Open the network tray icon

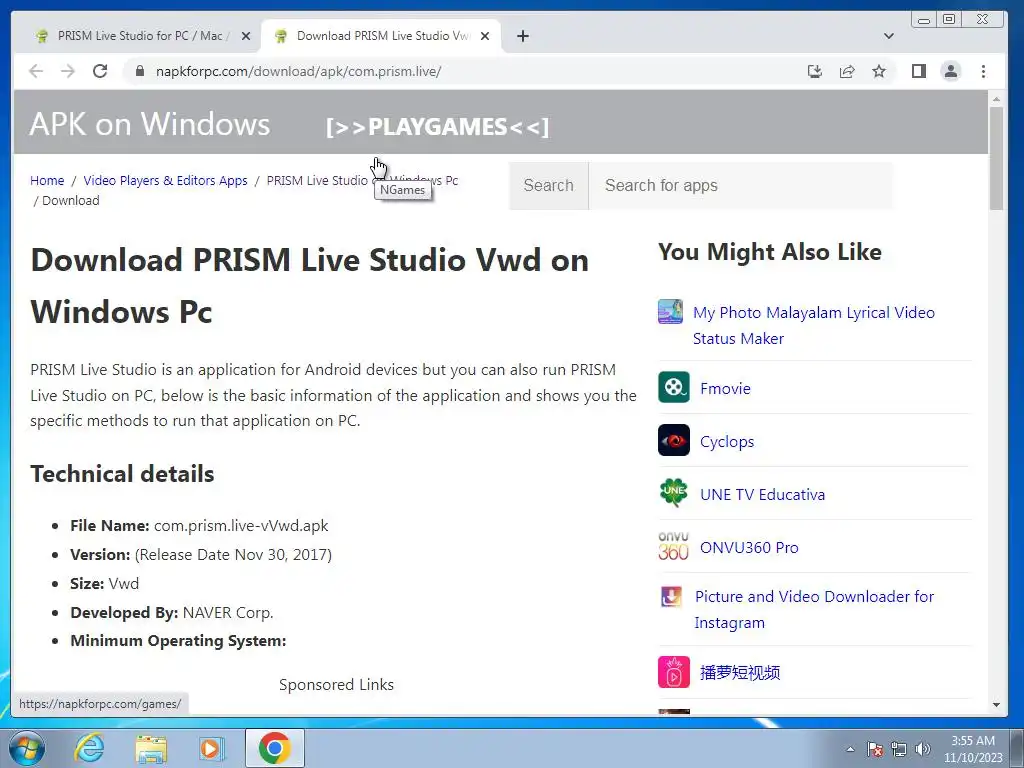899,749
